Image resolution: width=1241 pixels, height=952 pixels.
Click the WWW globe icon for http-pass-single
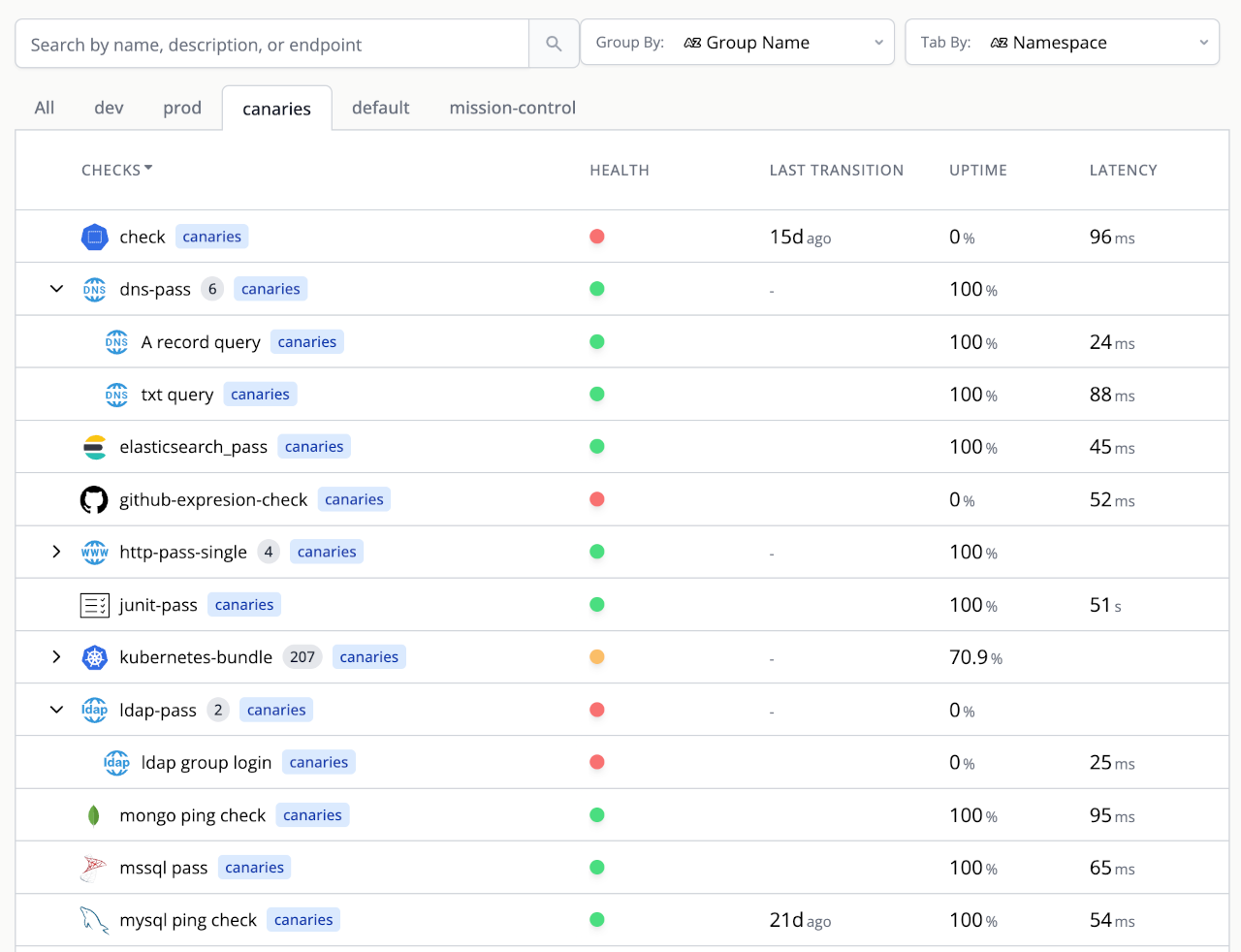click(94, 552)
